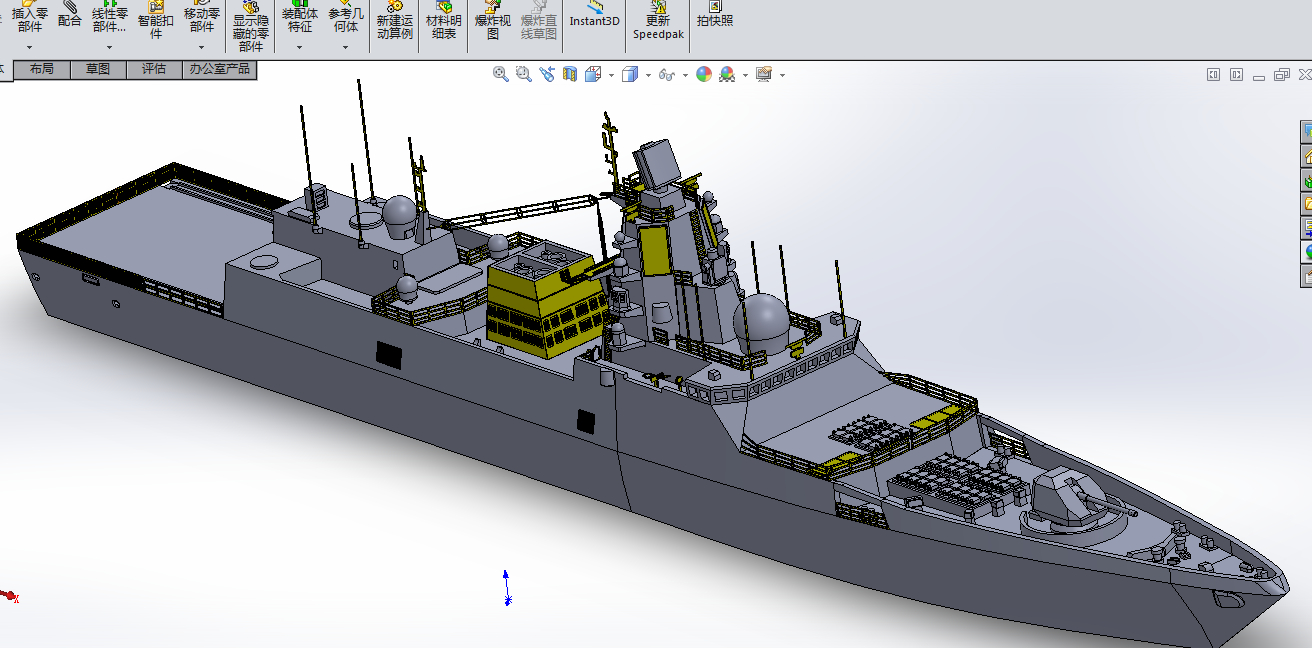The image size is (1312, 648).
Task: Expand the Display Style dropdown arrow
Action: pyautogui.click(x=648, y=76)
